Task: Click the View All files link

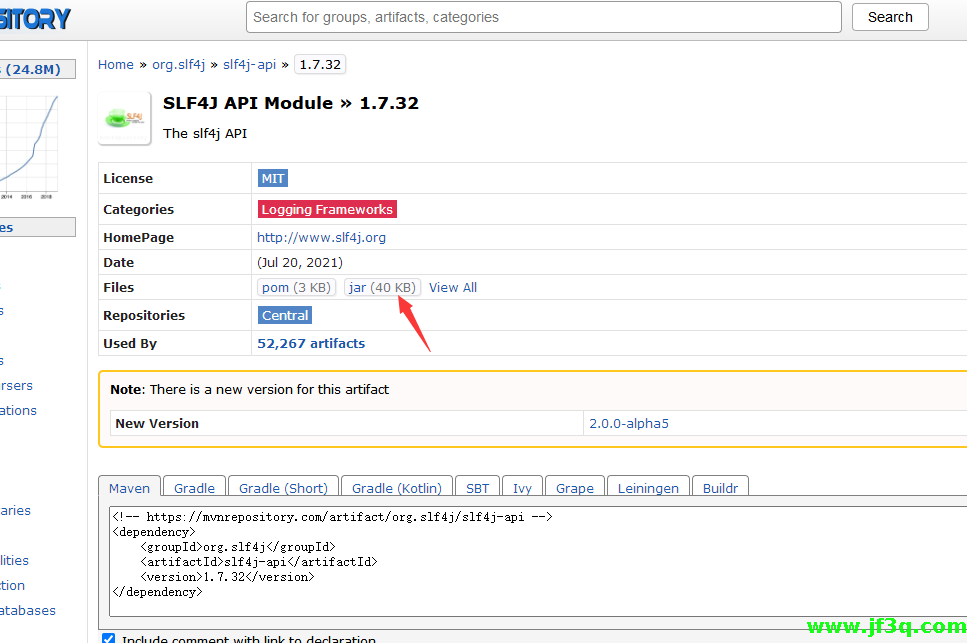Action: click(x=452, y=287)
